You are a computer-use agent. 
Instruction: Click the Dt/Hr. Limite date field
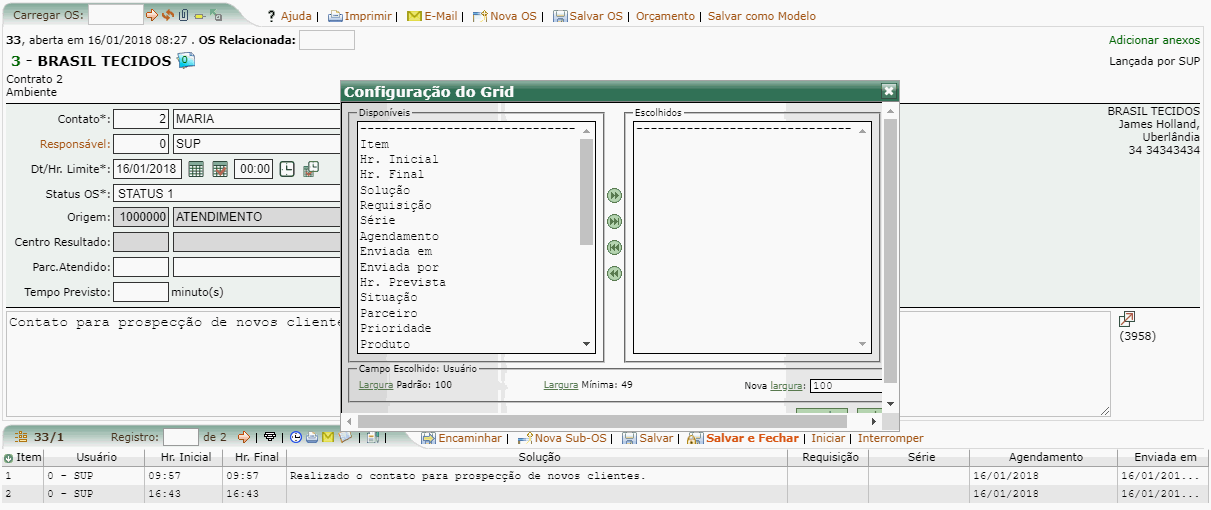[x=147, y=169]
